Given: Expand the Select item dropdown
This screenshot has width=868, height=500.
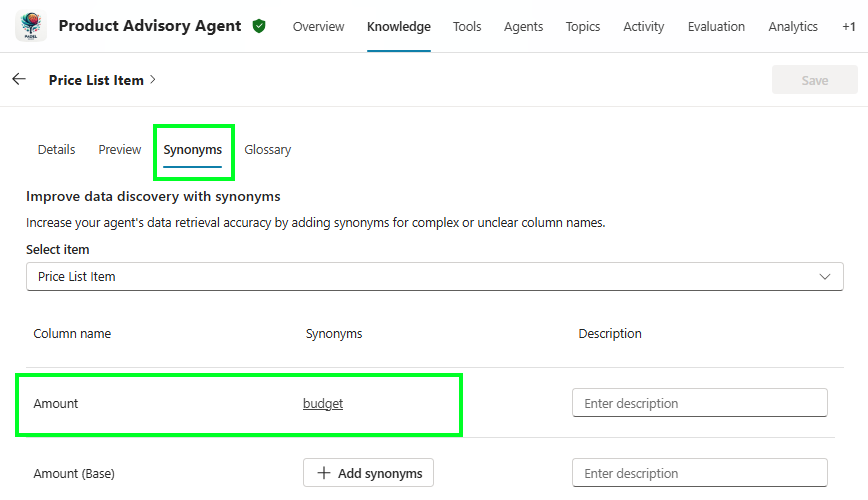Looking at the screenshot, I should [x=434, y=277].
